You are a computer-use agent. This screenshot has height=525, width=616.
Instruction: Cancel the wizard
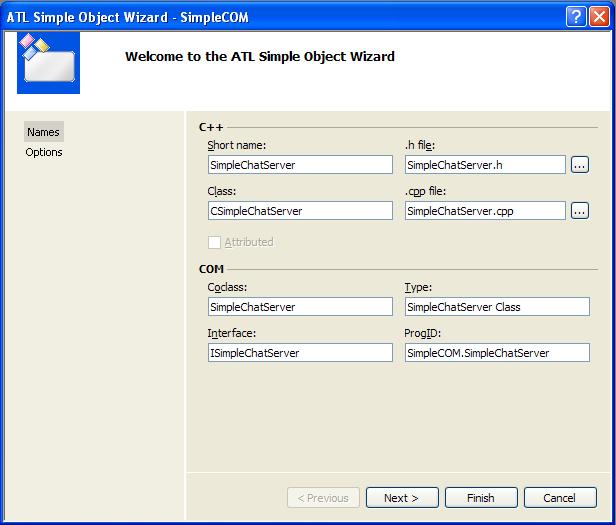(x=560, y=498)
